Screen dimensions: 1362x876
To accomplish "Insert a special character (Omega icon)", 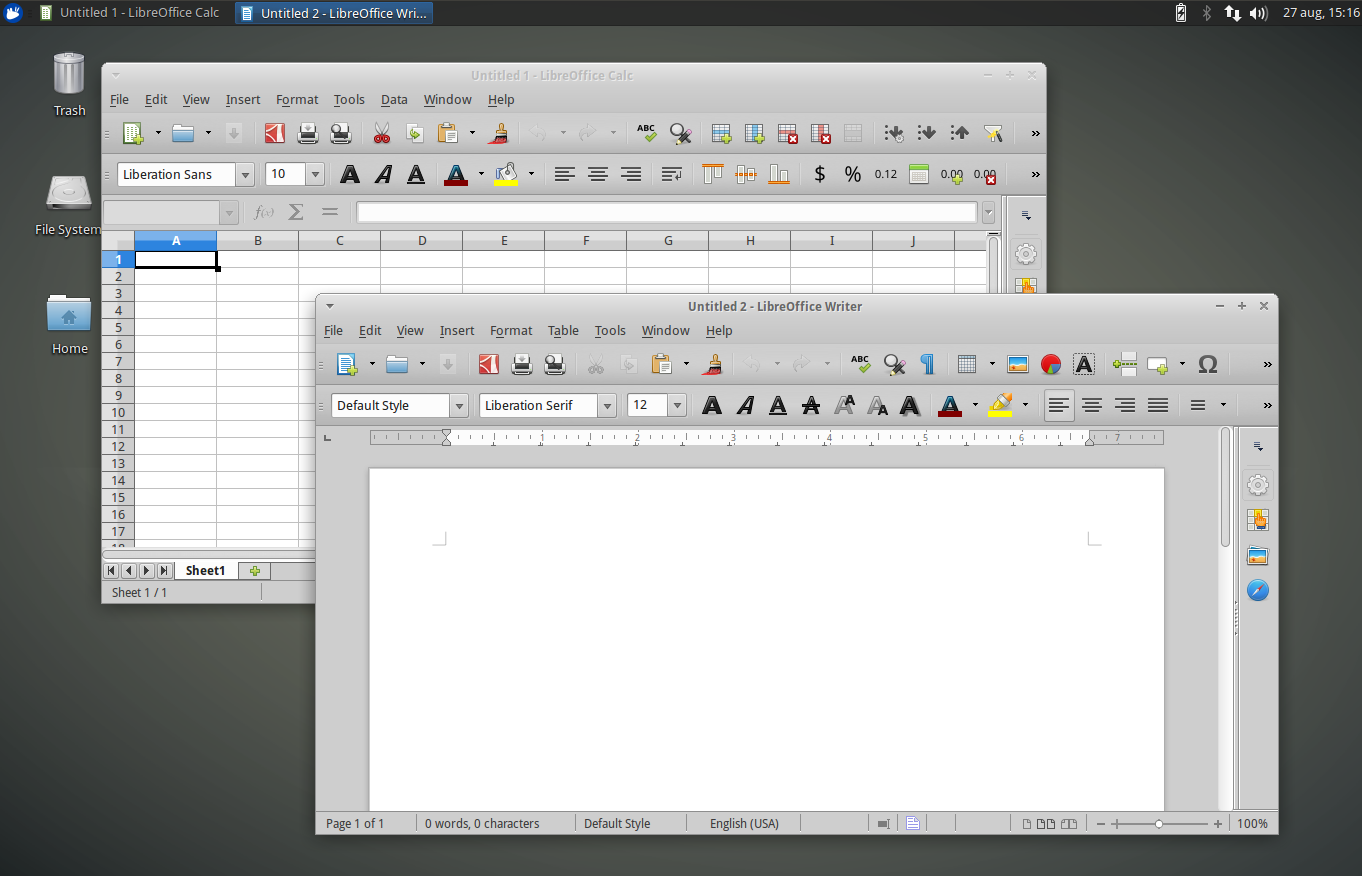I will point(1207,364).
